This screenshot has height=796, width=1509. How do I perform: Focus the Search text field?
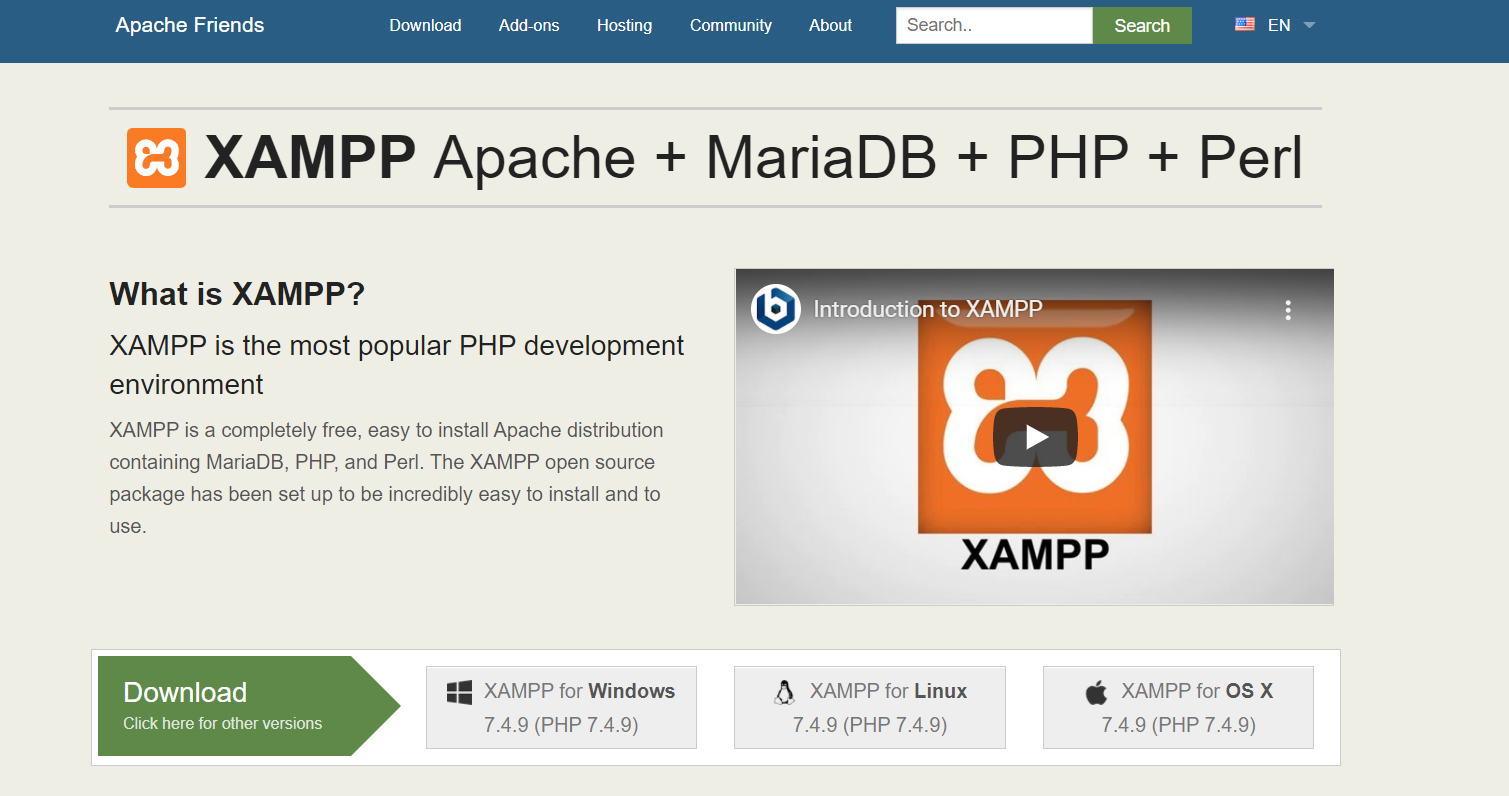tap(993, 26)
